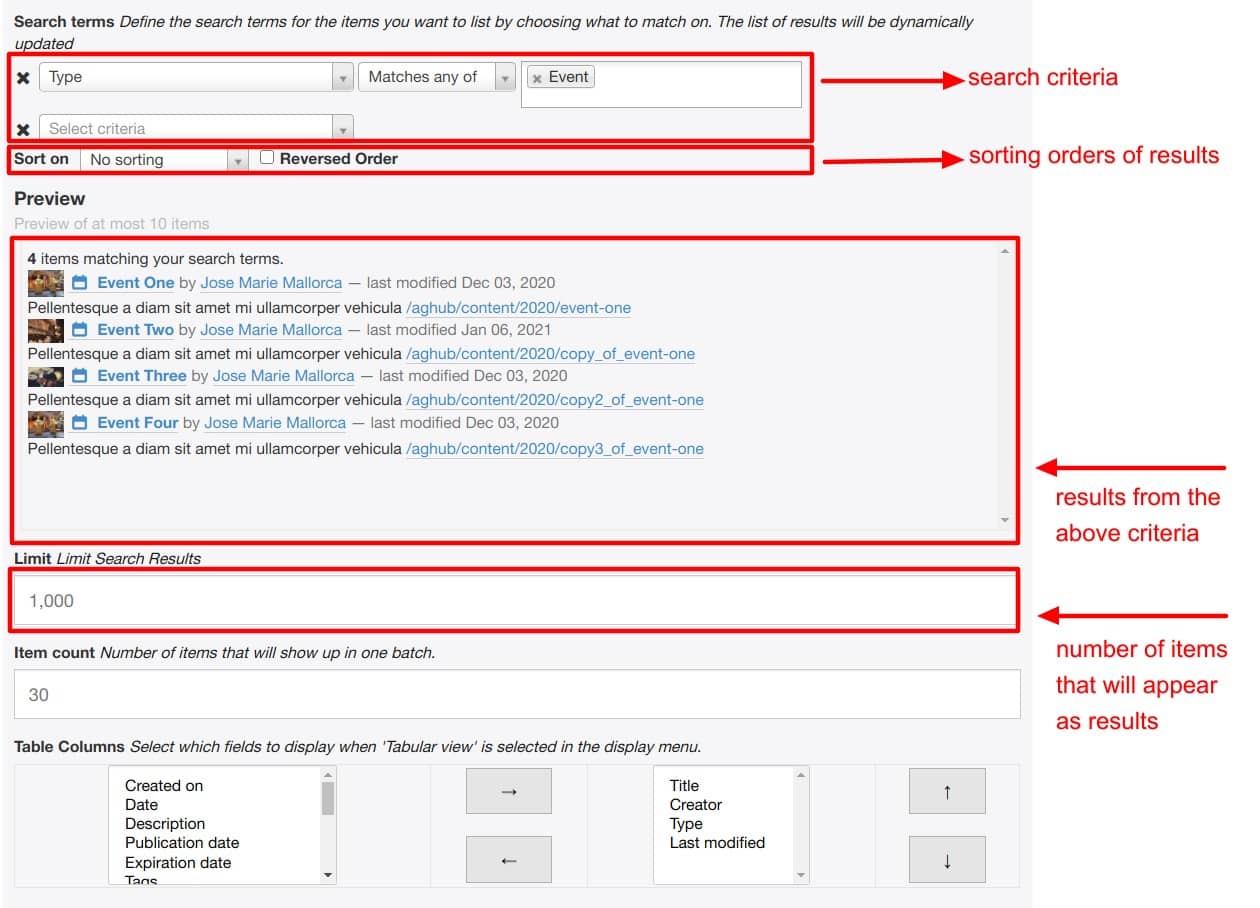
Task: Open the /aghub/content/2020/copy3_of_event-one path link
Action: (x=554, y=449)
